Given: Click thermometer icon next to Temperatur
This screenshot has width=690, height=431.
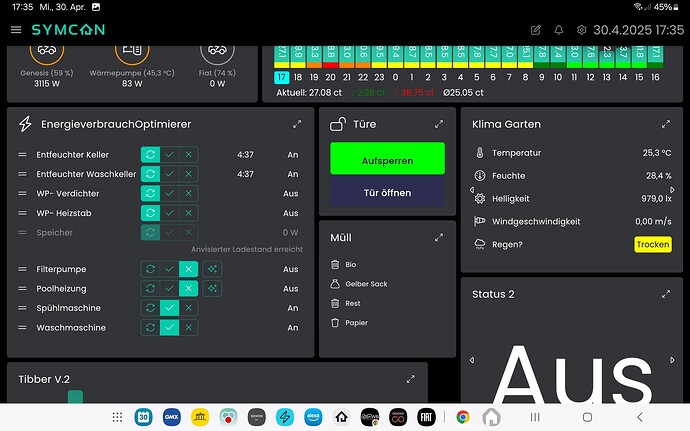Looking at the screenshot, I should [480, 153].
